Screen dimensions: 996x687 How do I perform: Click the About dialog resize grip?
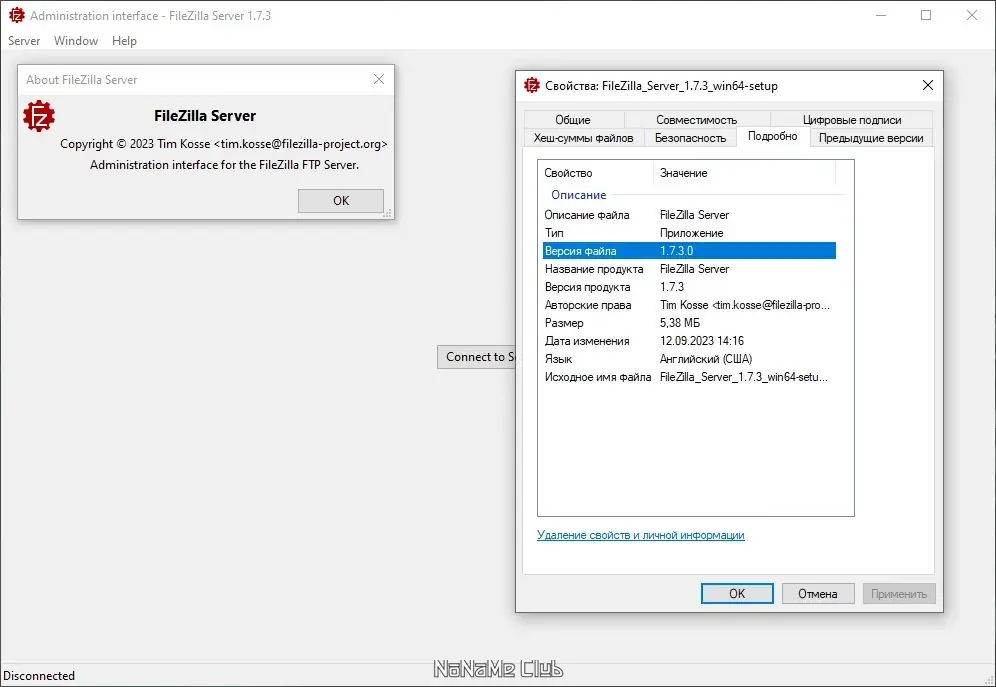coord(387,214)
